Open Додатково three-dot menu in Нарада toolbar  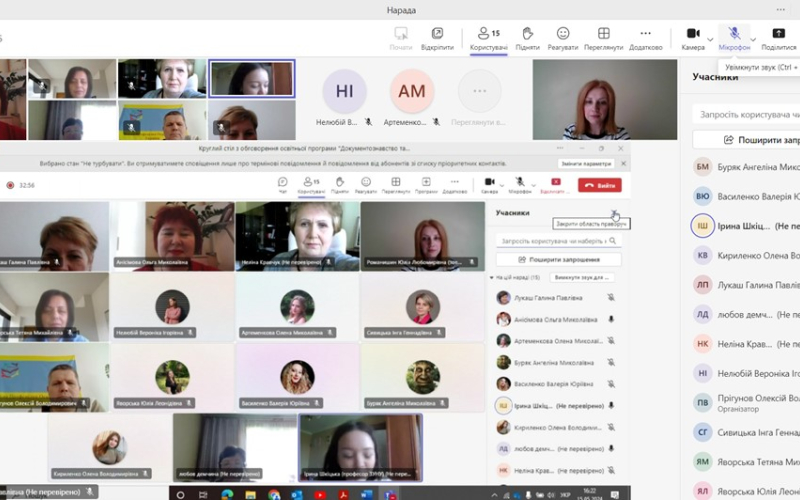(x=645, y=39)
